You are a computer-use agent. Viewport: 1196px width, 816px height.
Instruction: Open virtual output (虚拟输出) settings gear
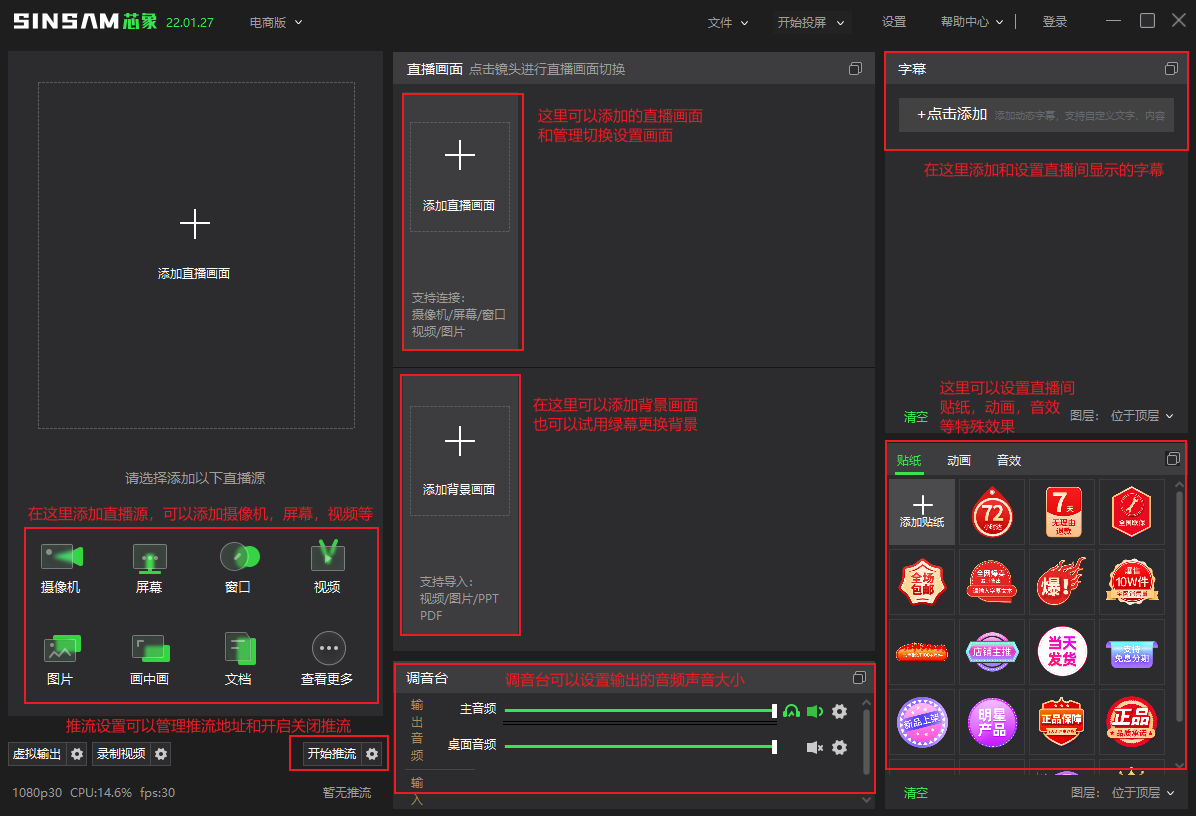tap(77, 753)
